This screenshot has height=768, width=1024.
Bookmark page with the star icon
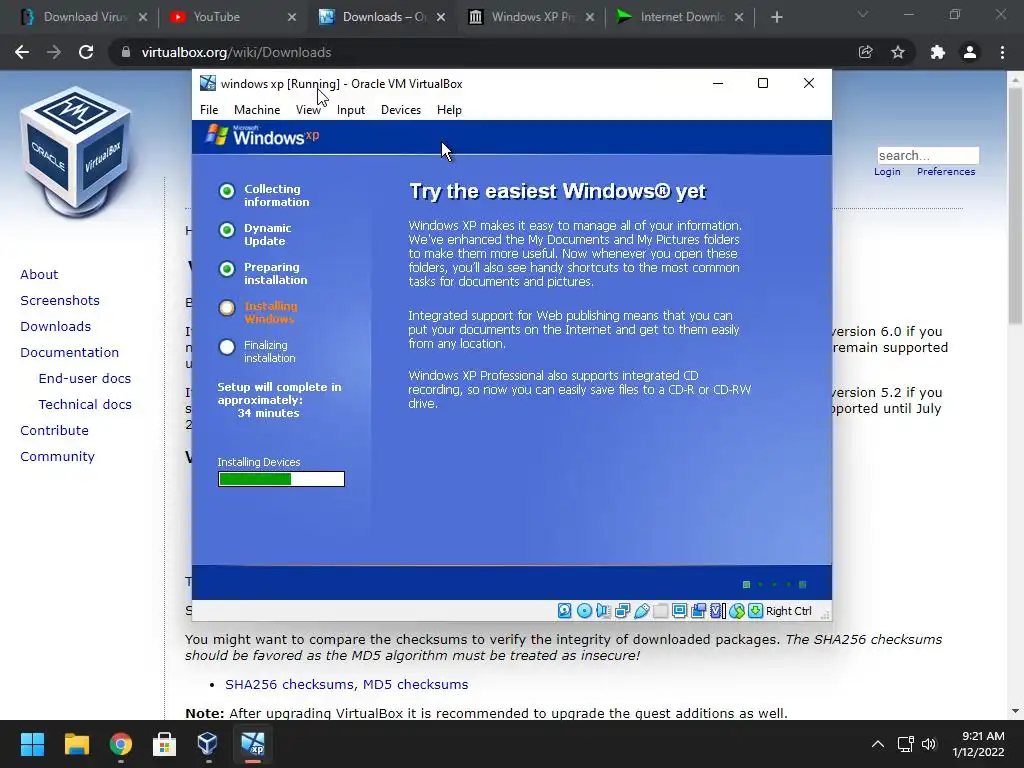(898, 52)
